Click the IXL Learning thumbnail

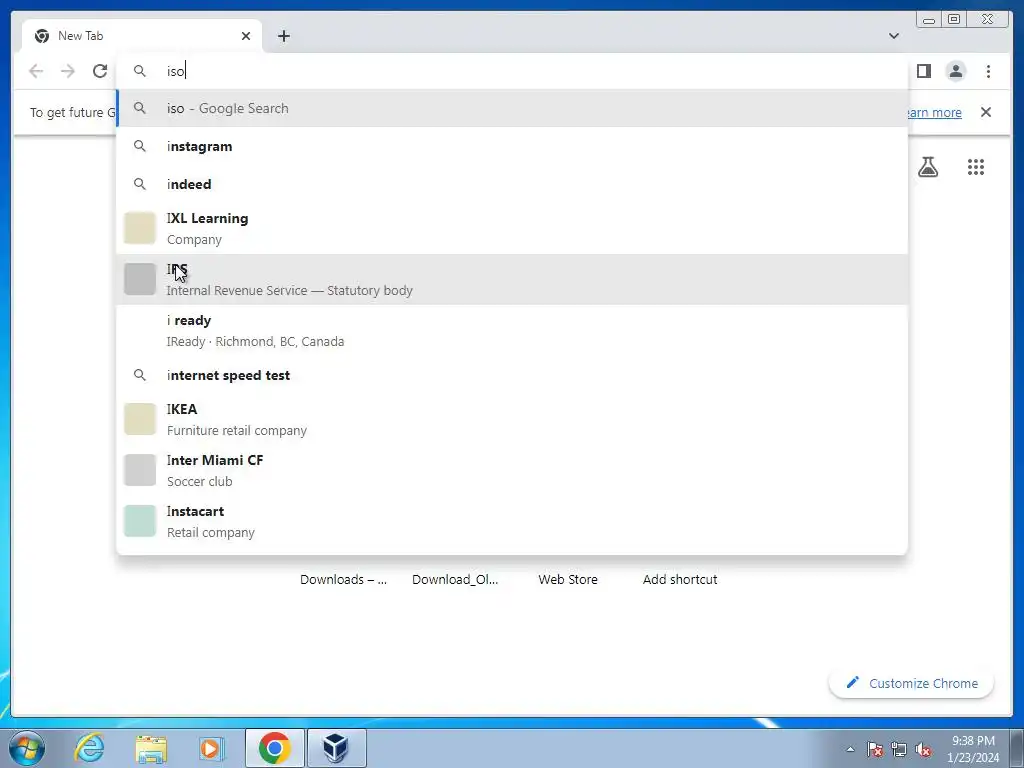[140, 229]
